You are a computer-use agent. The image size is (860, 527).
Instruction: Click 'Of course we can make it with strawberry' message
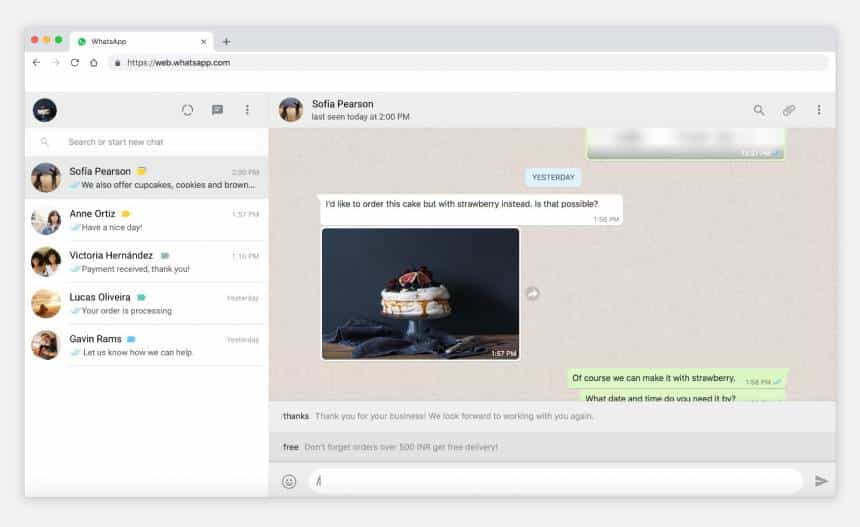coord(677,379)
